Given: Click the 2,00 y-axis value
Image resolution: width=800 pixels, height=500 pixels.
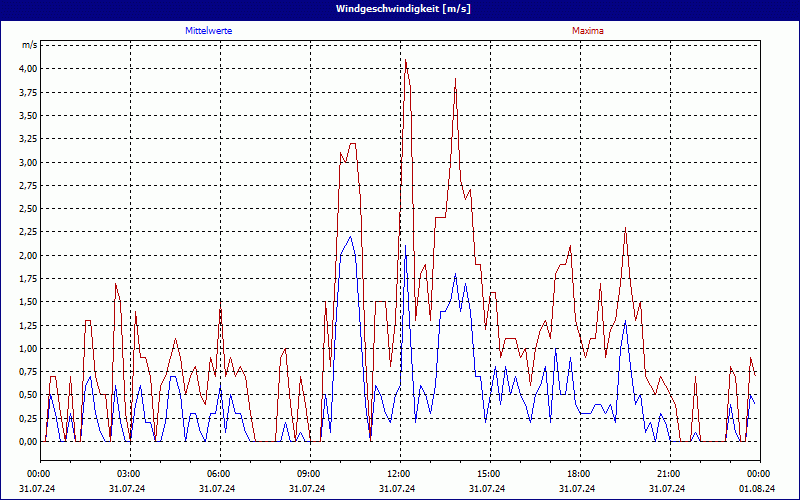Looking at the screenshot, I should pyautogui.click(x=28, y=256).
